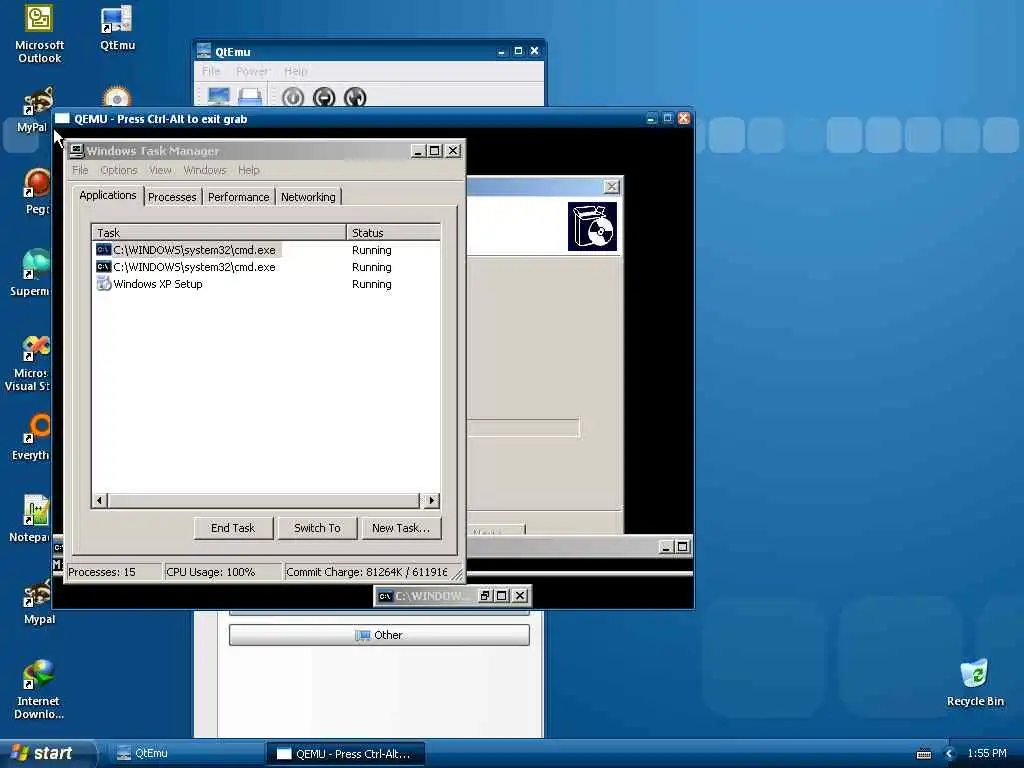Click the restart machine icon in QtEmu toolbar
This screenshot has width=1024, height=768.
(355, 97)
